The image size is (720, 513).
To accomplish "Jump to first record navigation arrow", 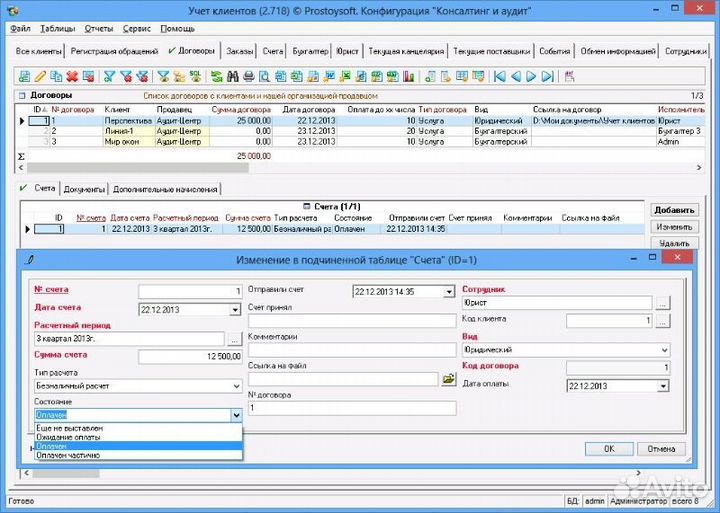I will pos(500,76).
